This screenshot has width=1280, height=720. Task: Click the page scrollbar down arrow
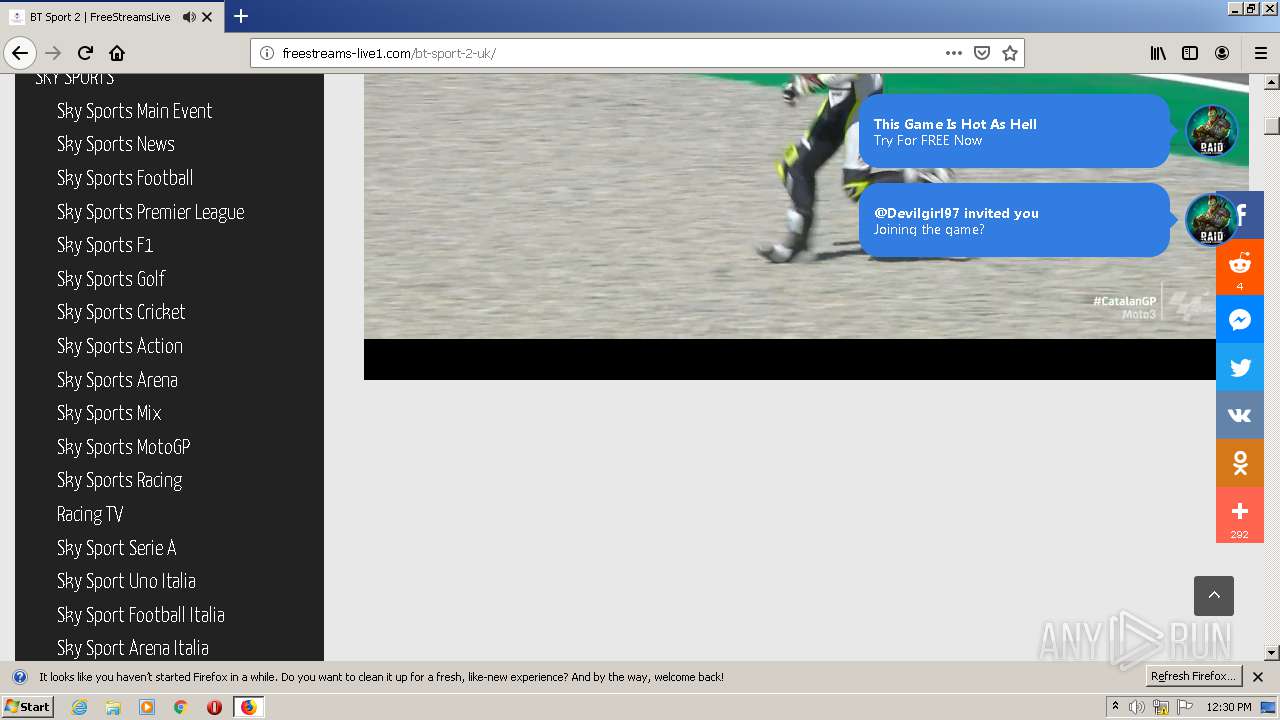pos(1272,653)
